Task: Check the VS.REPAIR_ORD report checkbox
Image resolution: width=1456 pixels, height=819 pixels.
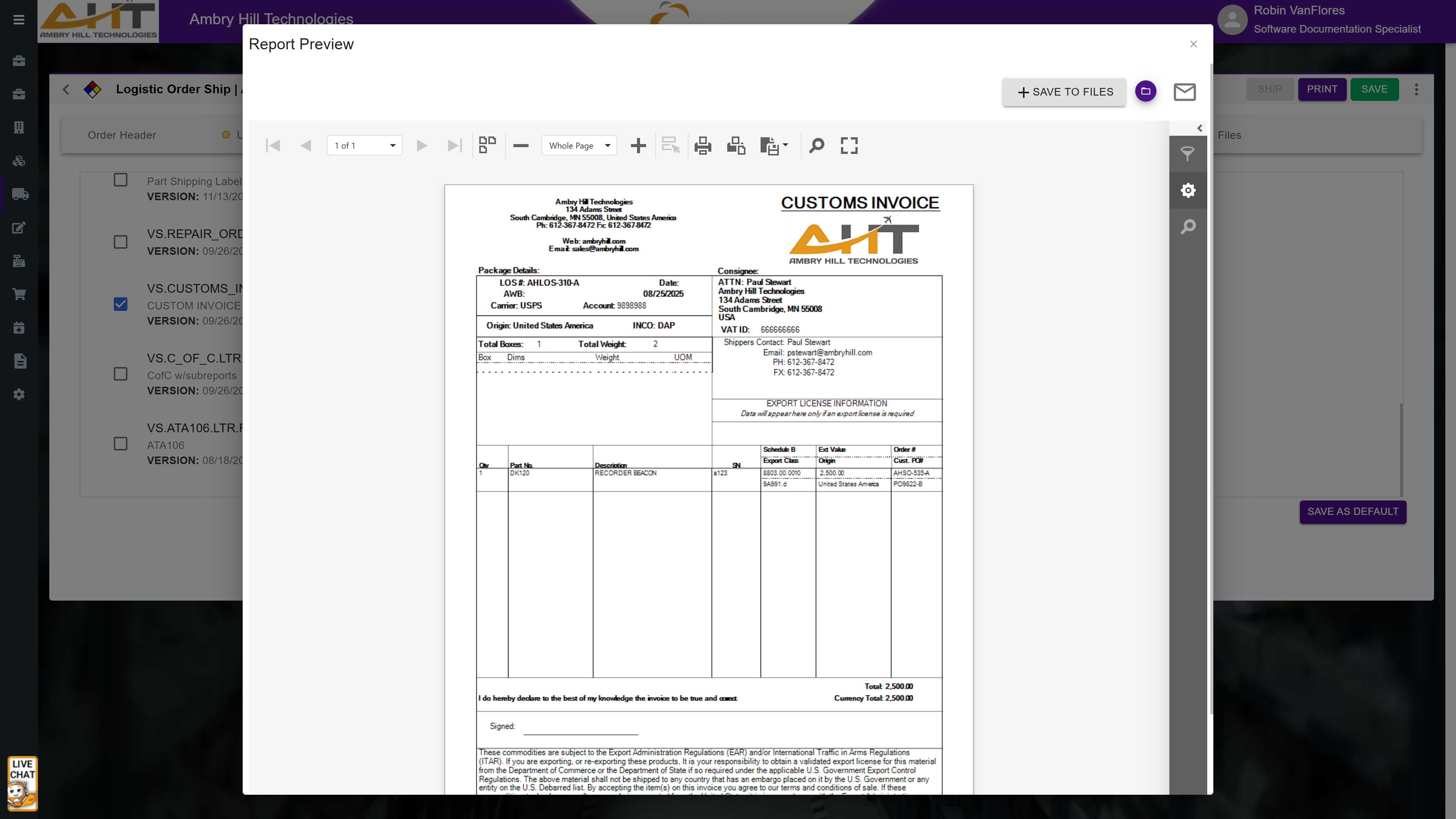Action: (121, 242)
